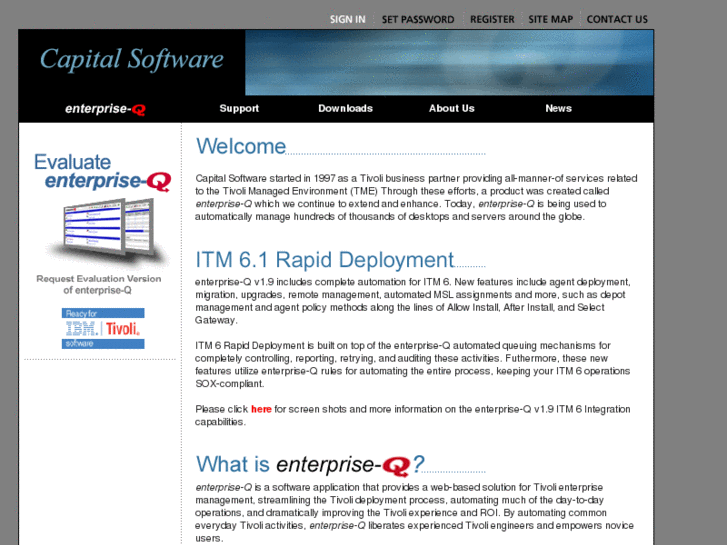Go to the REGISTER page

click(x=492, y=19)
